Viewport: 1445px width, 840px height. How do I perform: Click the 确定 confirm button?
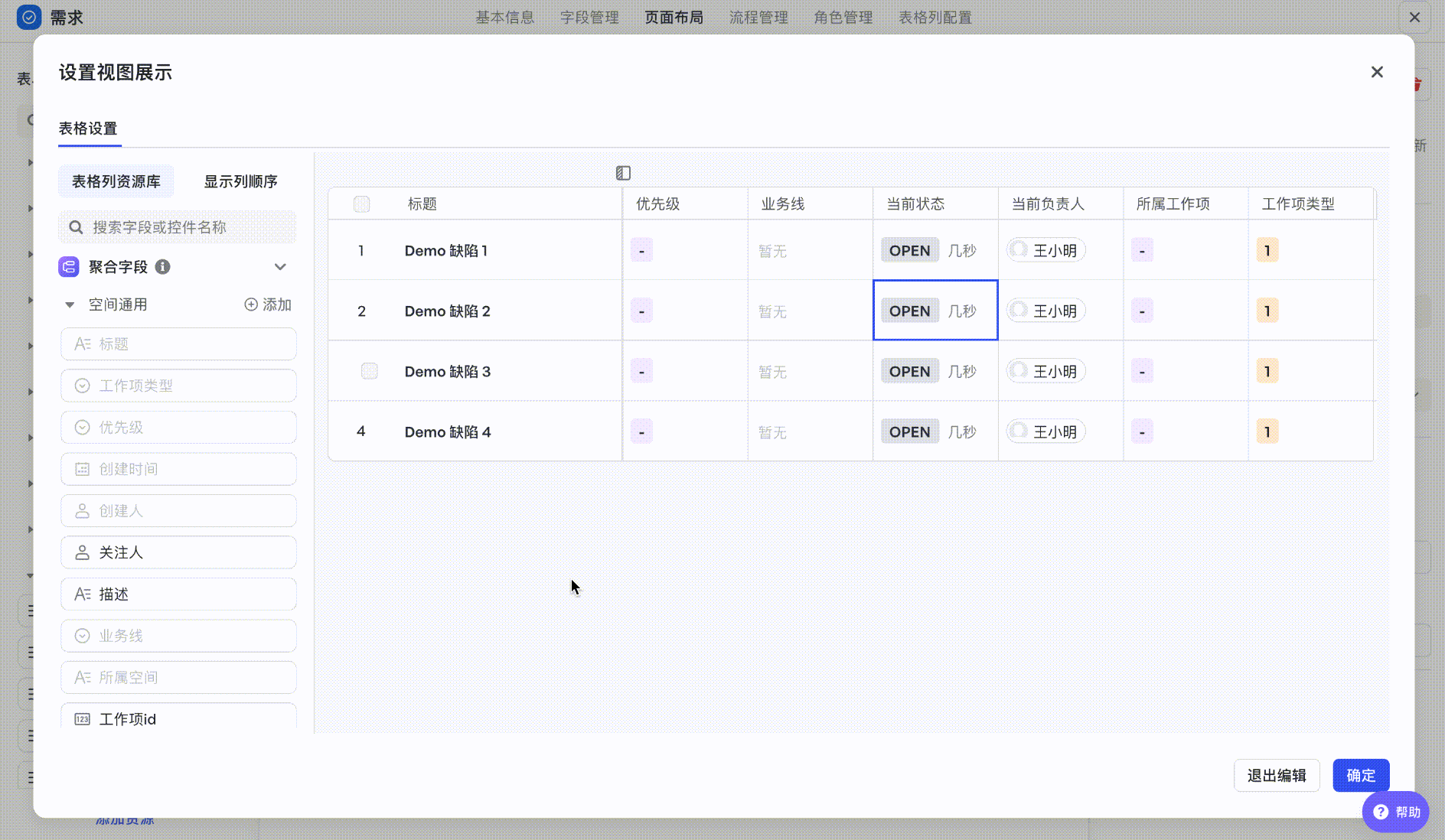[x=1361, y=775]
